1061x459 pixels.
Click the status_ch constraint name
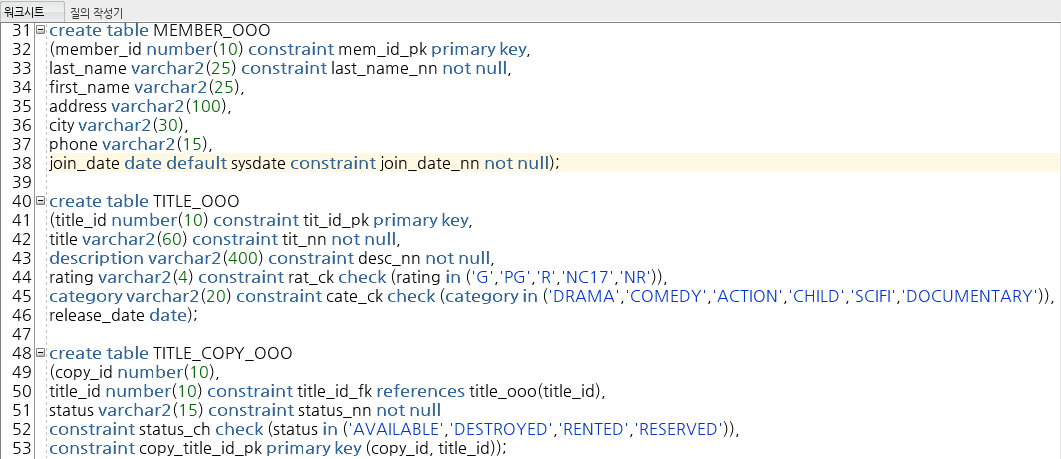pyautogui.click(x=175, y=429)
